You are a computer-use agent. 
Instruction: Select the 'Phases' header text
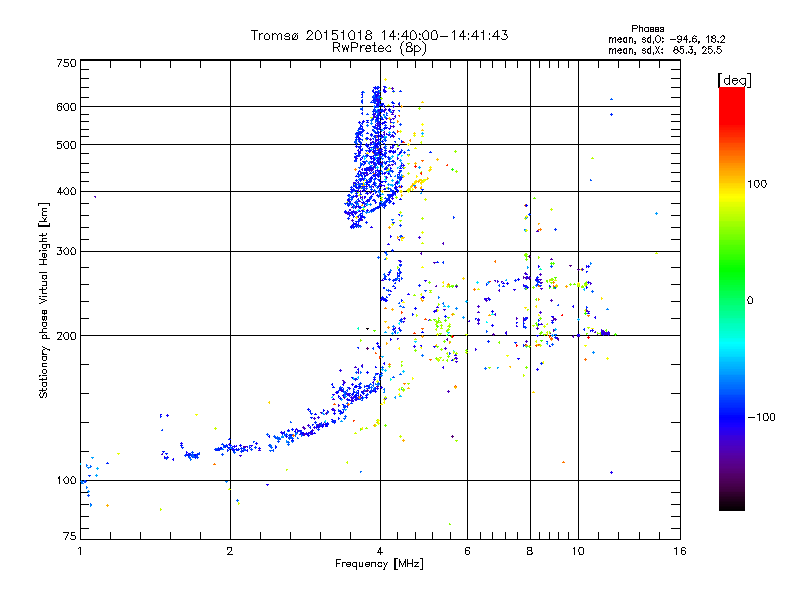pos(647,29)
